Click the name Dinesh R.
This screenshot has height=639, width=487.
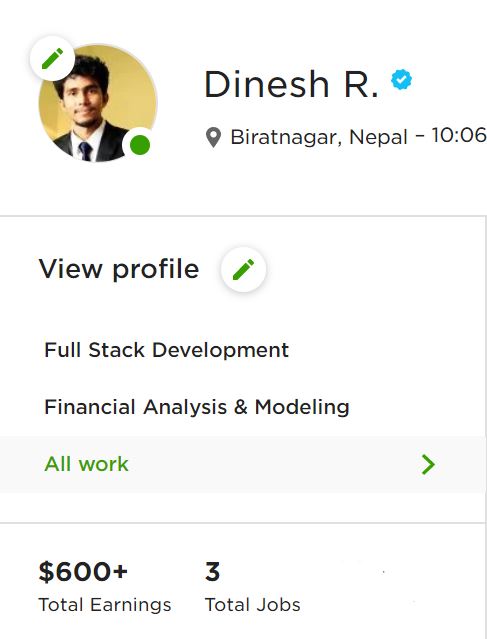click(x=291, y=84)
